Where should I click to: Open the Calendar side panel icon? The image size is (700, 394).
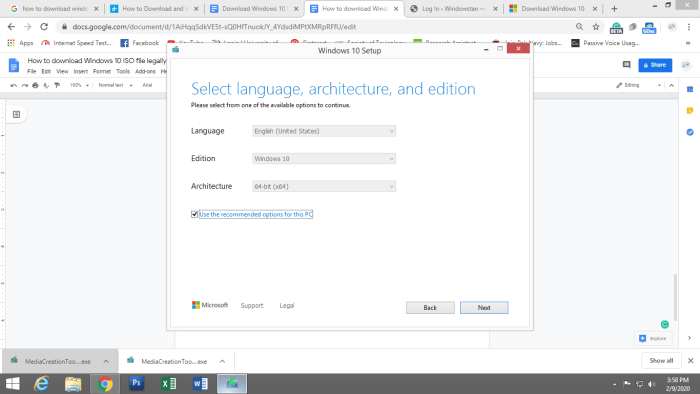[690, 89]
